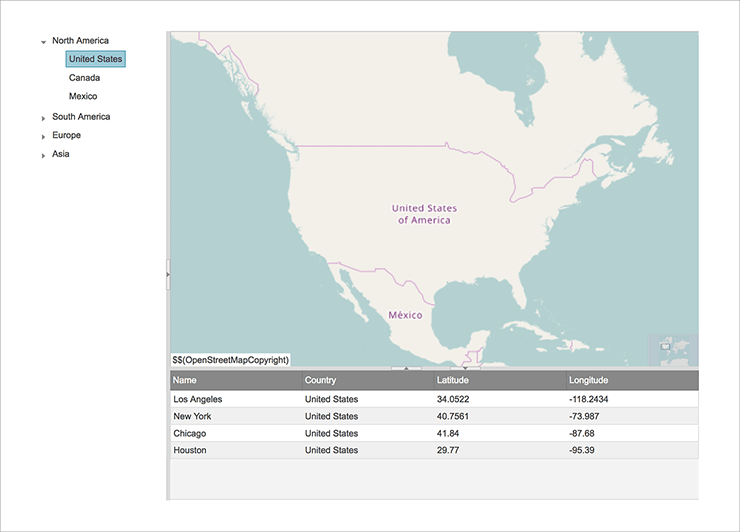Click the up-arrow splitter handle above table
This screenshot has height=532, width=740.
[x=406, y=368]
